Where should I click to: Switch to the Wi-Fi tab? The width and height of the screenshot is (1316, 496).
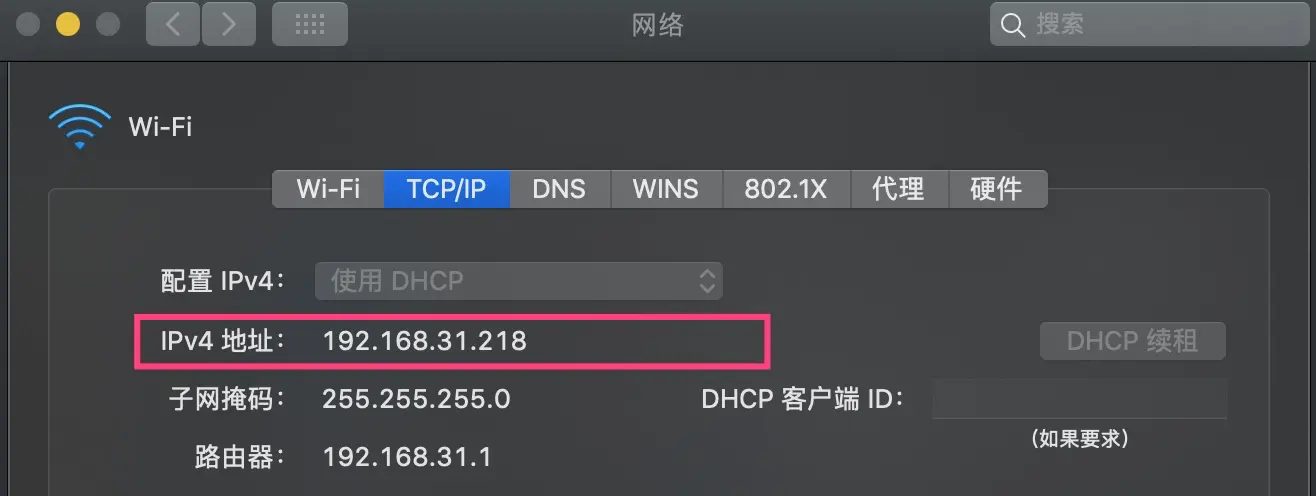pyautogui.click(x=328, y=188)
